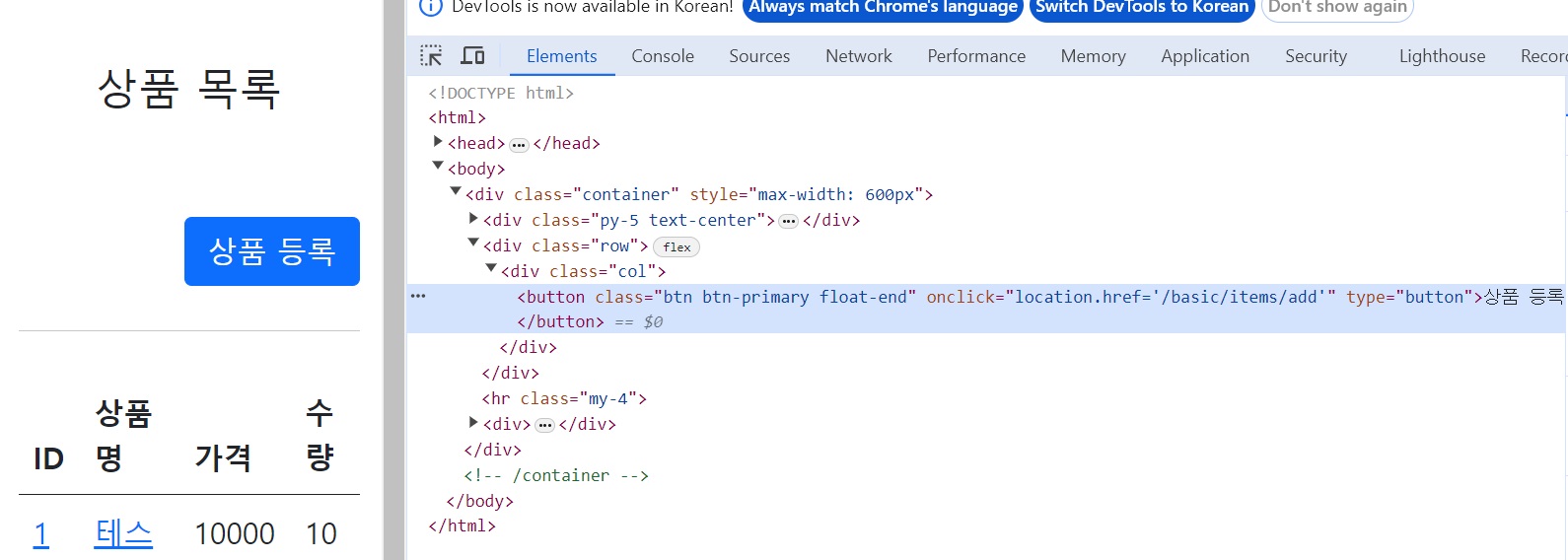Click the gray divider between page and DevTools
1568x560 pixels.
coord(394,280)
